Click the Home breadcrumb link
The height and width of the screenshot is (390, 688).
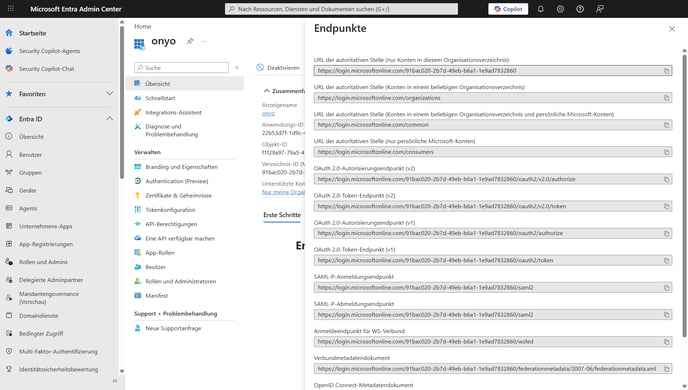143,26
